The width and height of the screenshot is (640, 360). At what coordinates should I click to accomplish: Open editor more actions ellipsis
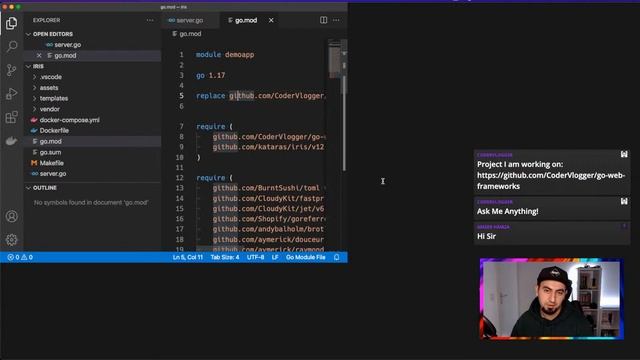(x=336, y=20)
